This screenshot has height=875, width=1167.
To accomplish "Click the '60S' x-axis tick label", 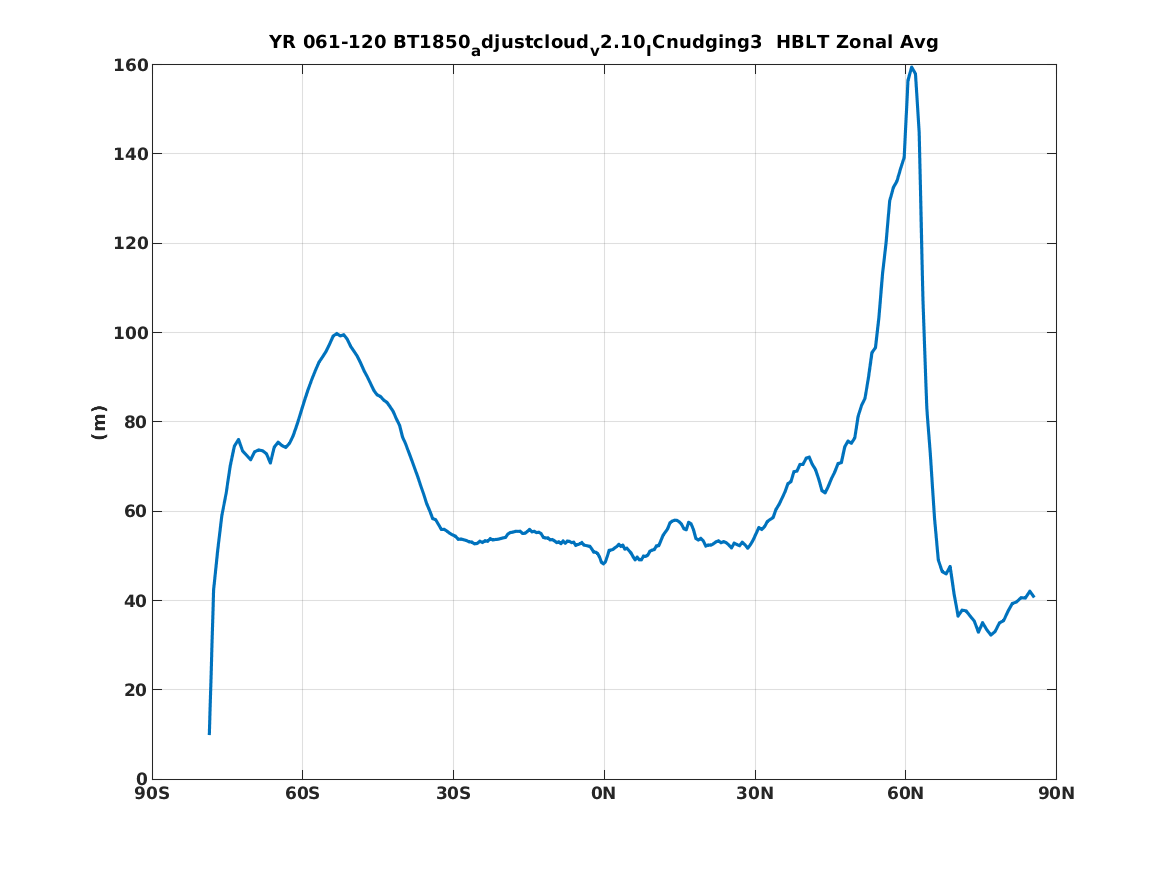I will coord(303,794).
